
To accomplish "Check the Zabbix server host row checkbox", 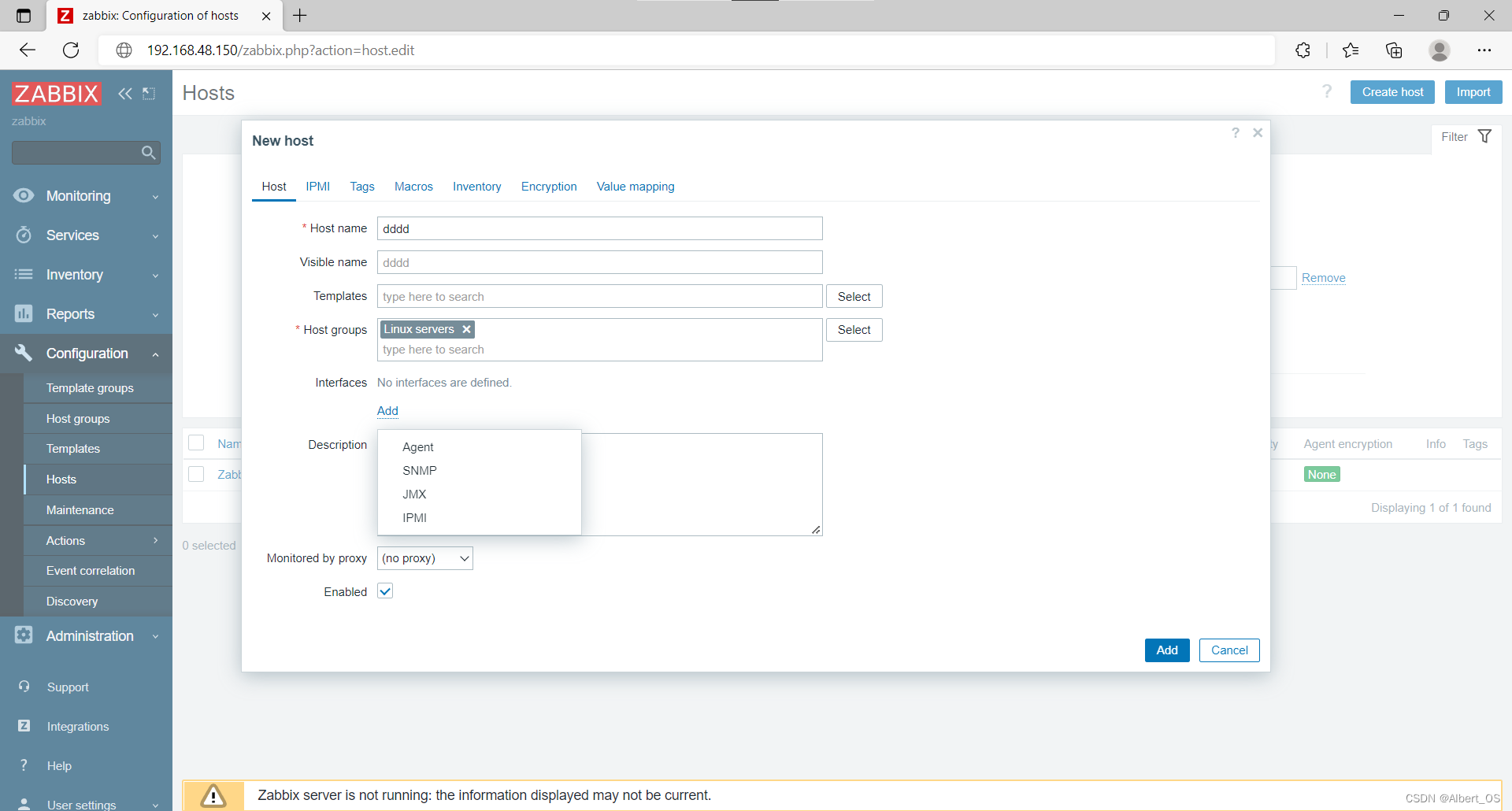I will 196,474.
